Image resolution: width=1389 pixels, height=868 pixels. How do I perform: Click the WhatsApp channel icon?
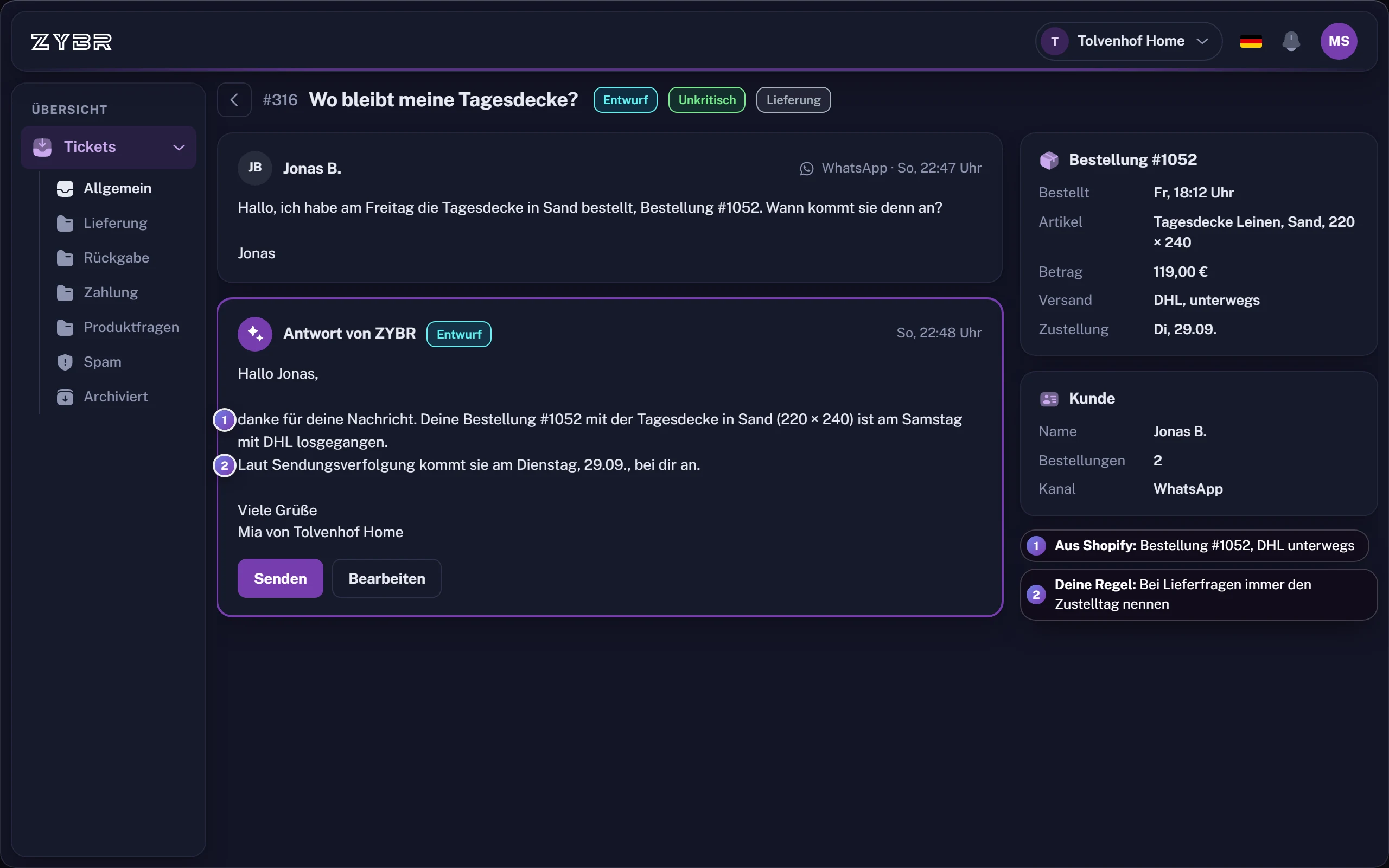pyautogui.click(x=806, y=168)
